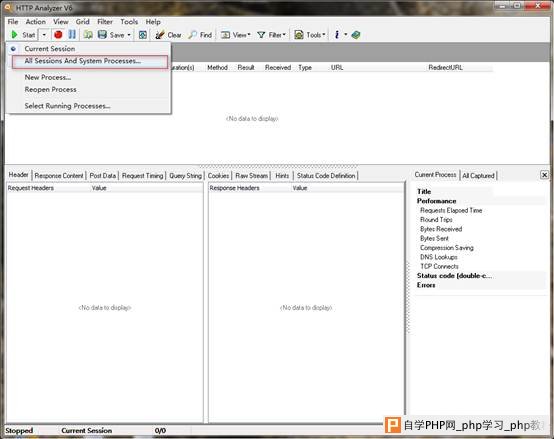The image size is (554, 439).
Task: Open the Tools menu in menu bar
Action: (x=129, y=22)
